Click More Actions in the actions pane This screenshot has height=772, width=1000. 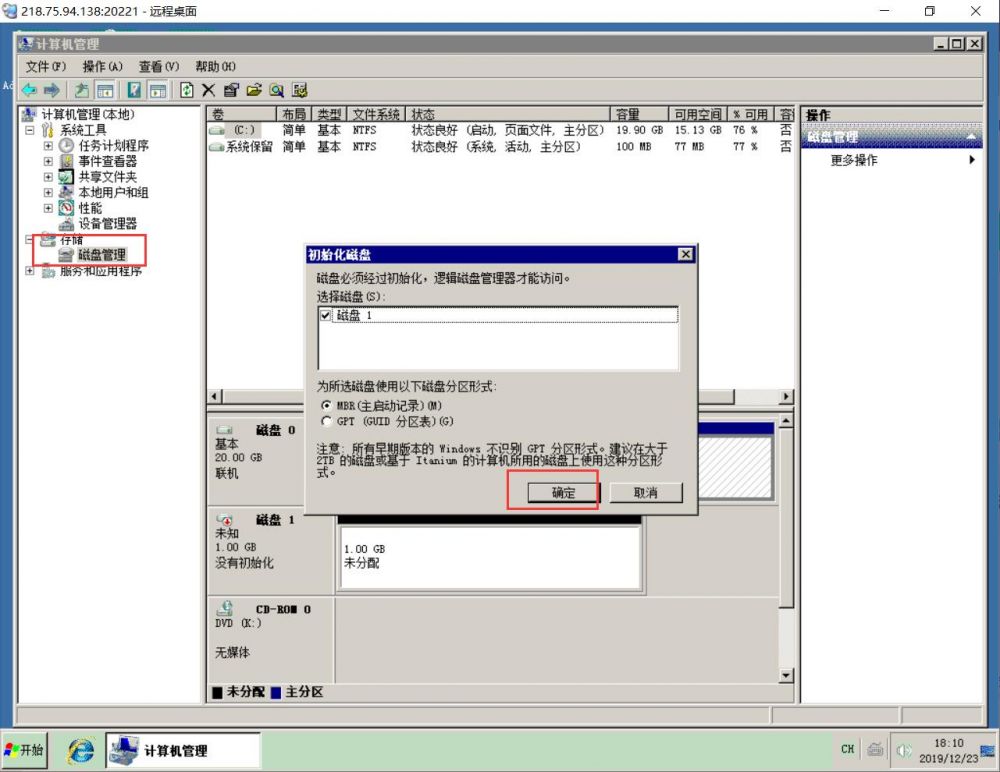[x=854, y=160]
